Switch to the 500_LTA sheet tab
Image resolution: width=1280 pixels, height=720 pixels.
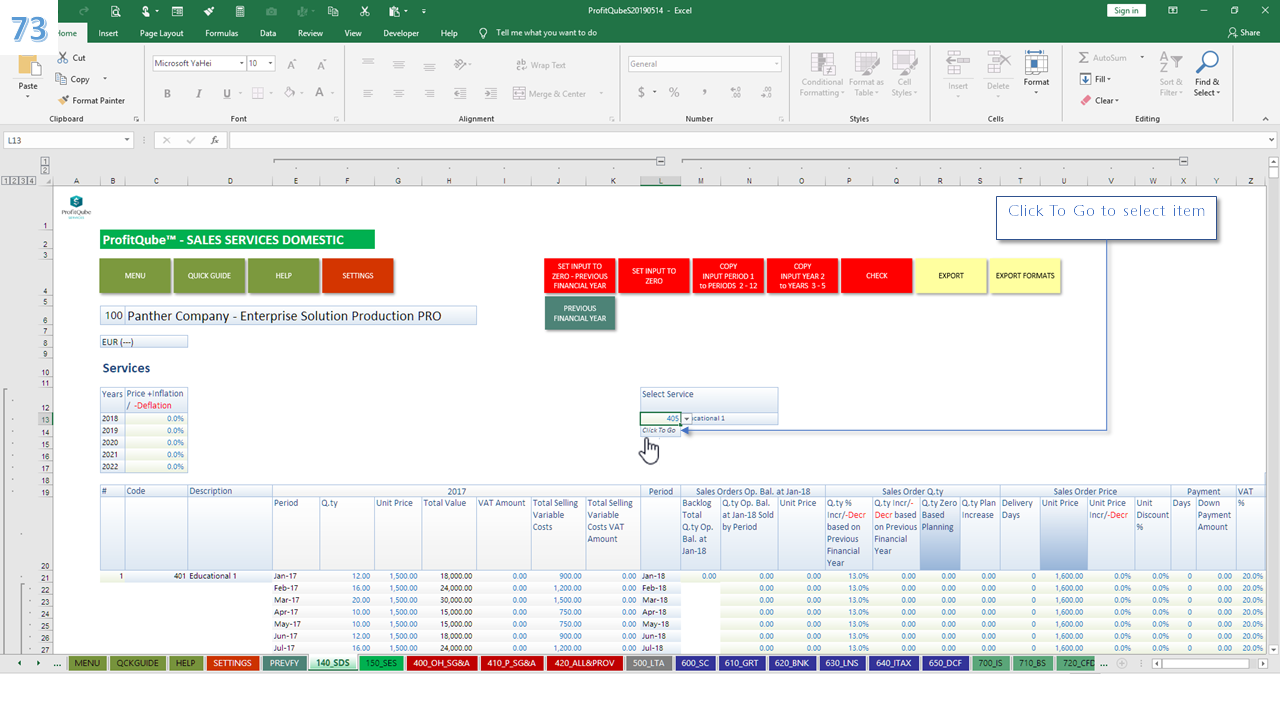649,663
